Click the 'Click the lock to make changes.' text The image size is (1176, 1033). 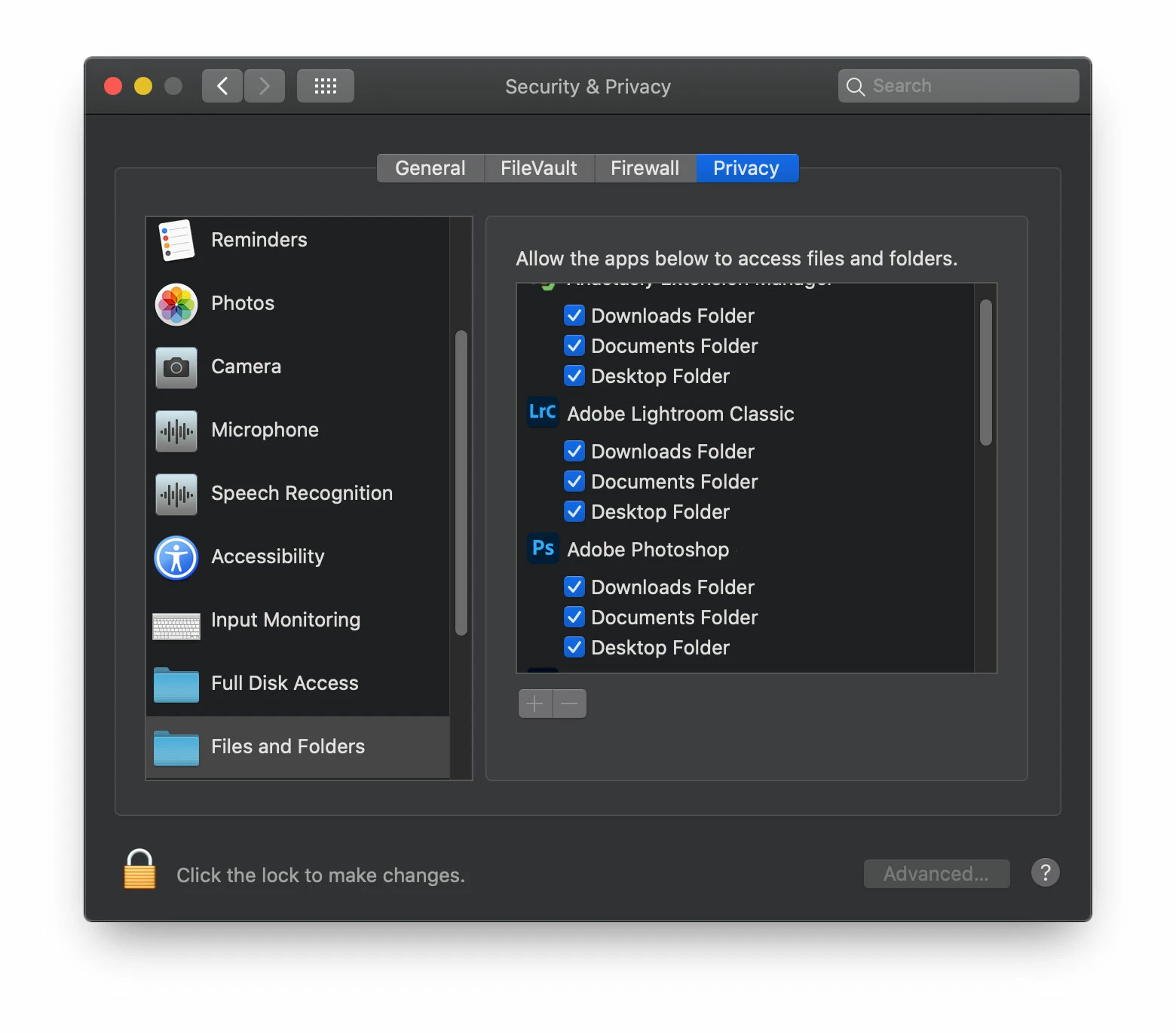pos(321,875)
